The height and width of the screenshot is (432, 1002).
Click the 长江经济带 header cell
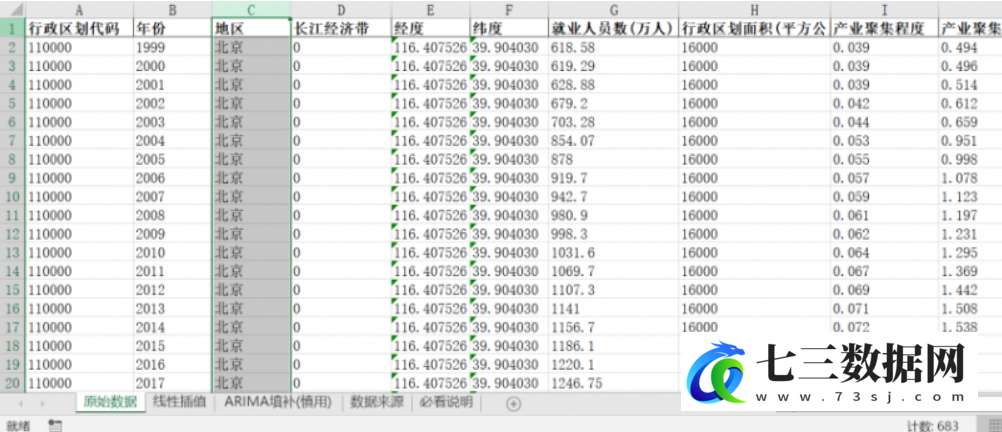[x=341, y=29]
